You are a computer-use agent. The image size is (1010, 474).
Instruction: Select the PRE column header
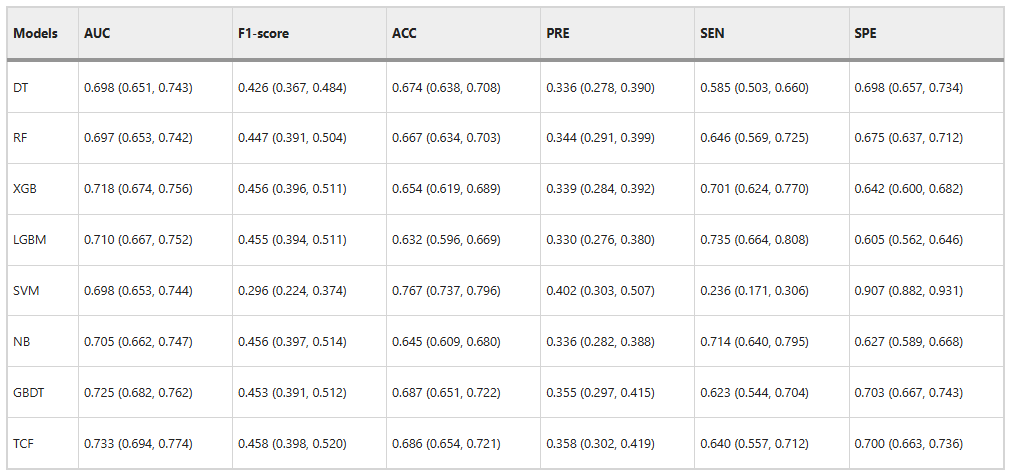point(558,33)
